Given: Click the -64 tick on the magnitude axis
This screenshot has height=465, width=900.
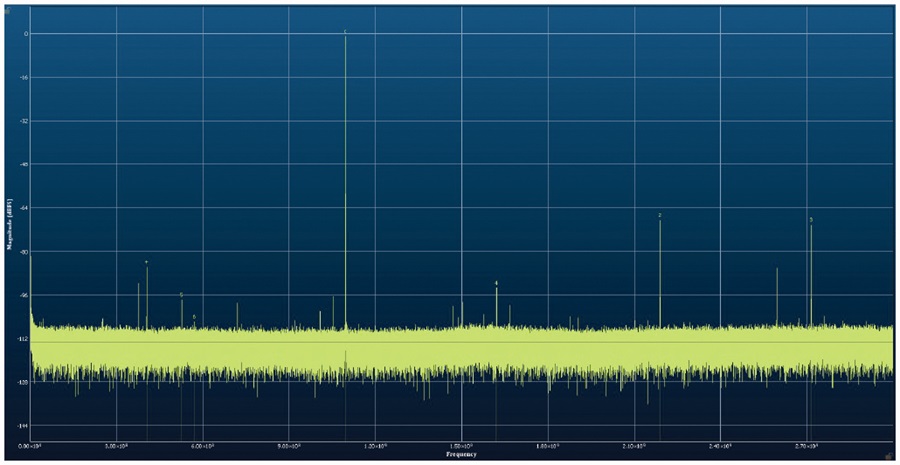Looking at the screenshot, I should click(24, 208).
